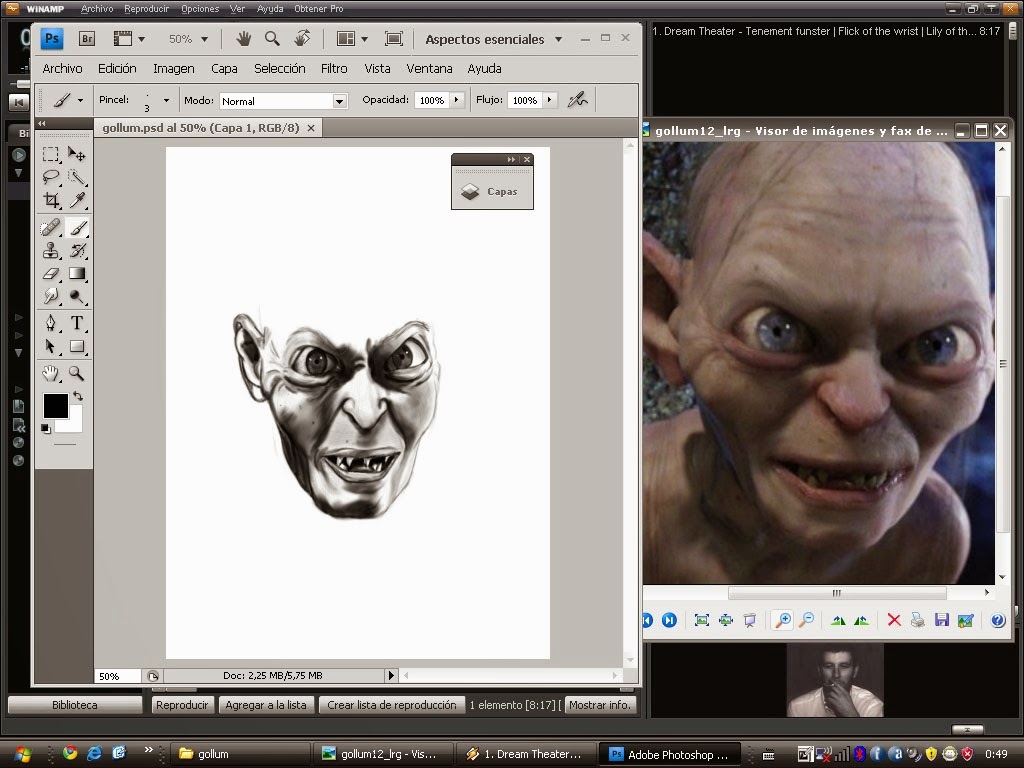Screen dimensions: 1024x768
Task: Select the Zoom tool in toolbox
Action: pyautogui.click(x=77, y=373)
